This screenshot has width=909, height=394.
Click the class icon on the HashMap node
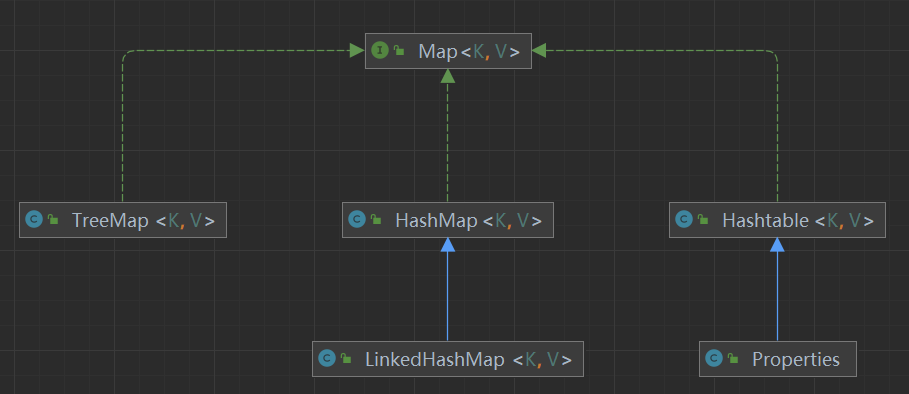[x=357, y=220]
